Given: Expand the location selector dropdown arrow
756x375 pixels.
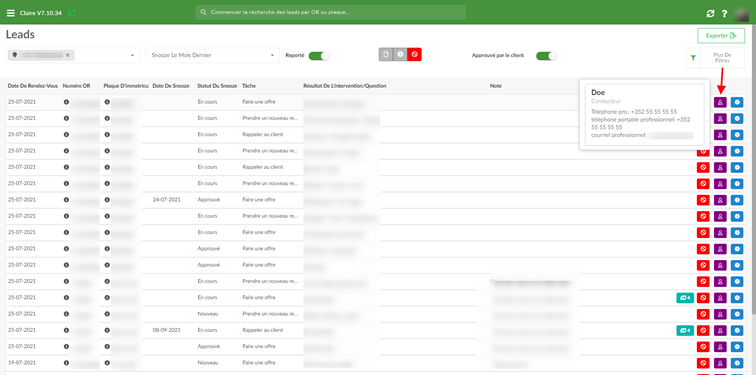Looking at the screenshot, I should click(132, 55).
